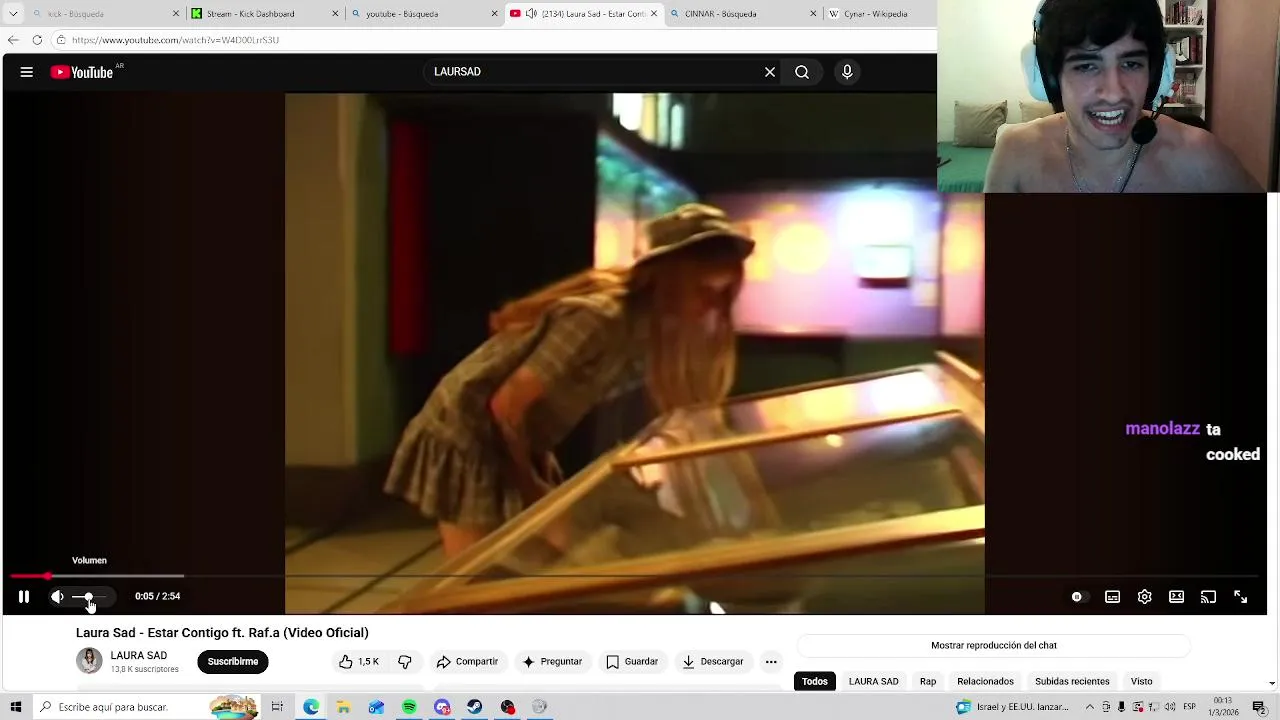Show chat replay with Mostrar reproducción
This screenshot has height=720, width=1280.
(x=993, y=646)
